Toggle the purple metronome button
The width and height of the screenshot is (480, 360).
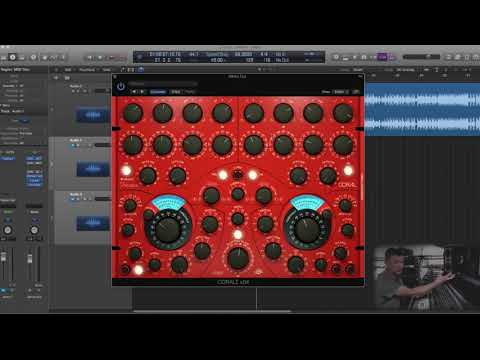[x=392, y=57]
